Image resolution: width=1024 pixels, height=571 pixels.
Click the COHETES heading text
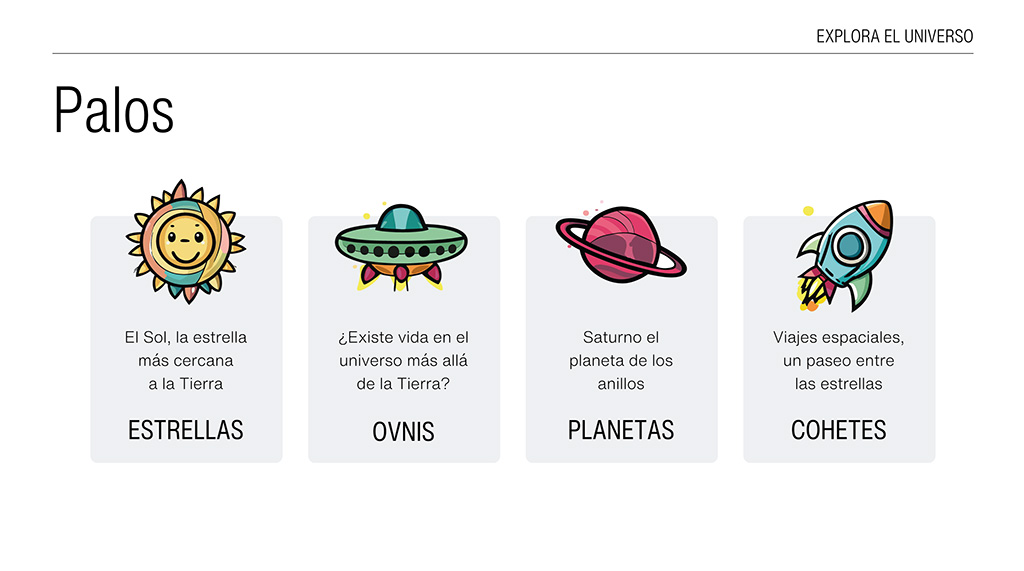(x=838, y=430)
